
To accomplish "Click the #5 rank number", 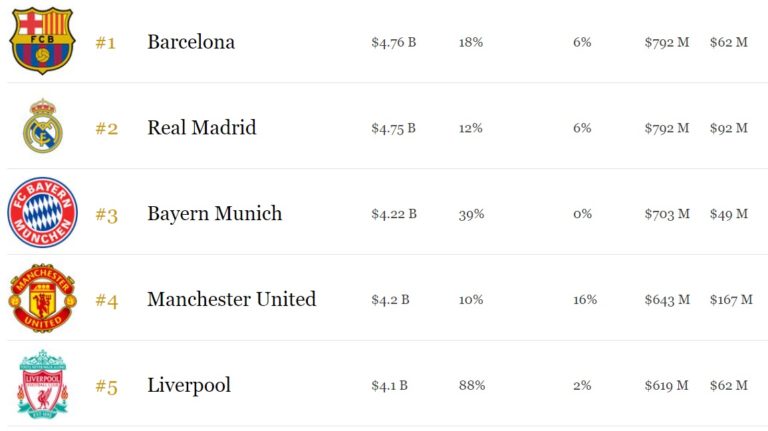I will pyautogui.click(x=106, y=386).
